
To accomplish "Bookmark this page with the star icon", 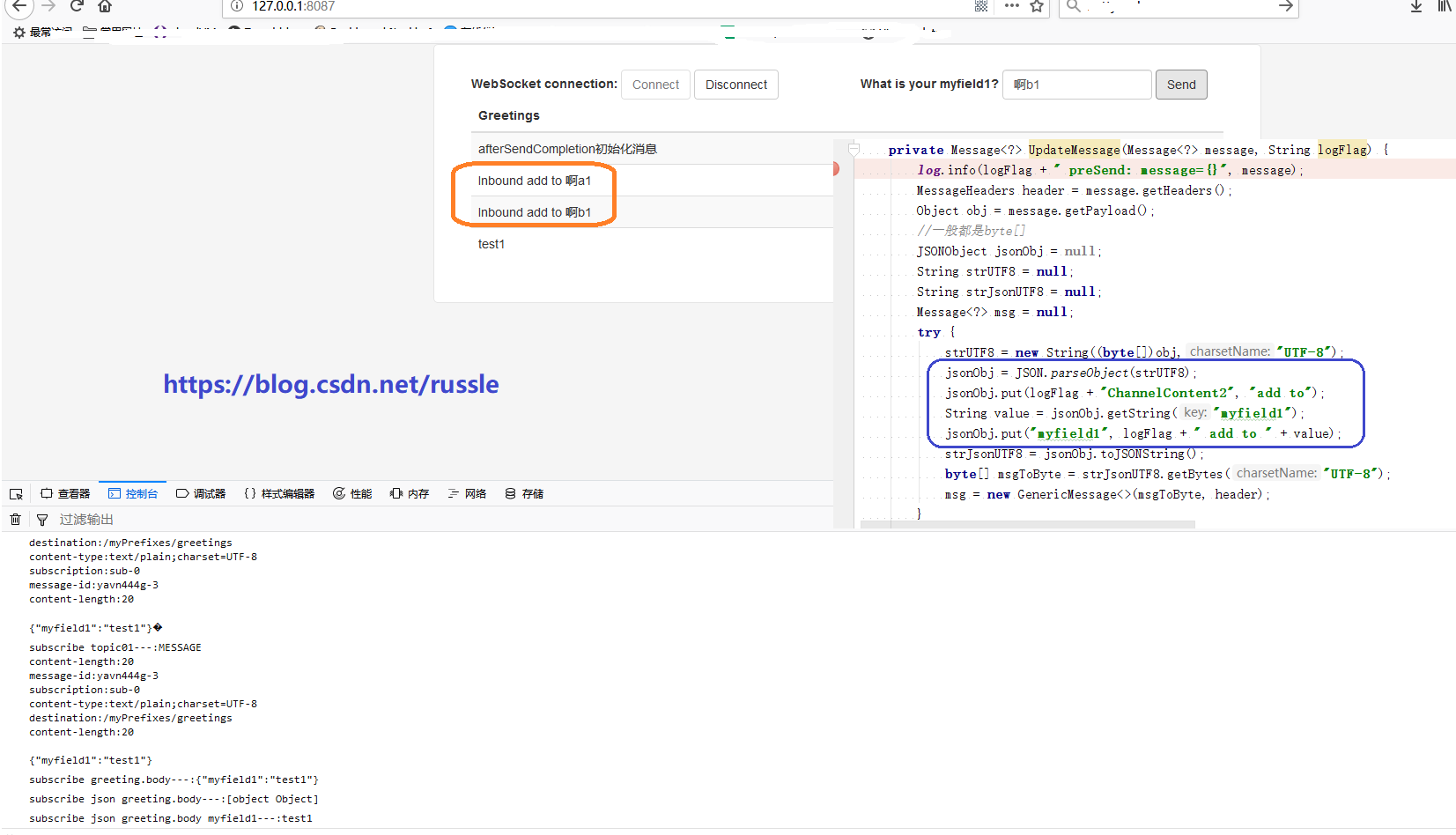I will [x=1037, y=6].
